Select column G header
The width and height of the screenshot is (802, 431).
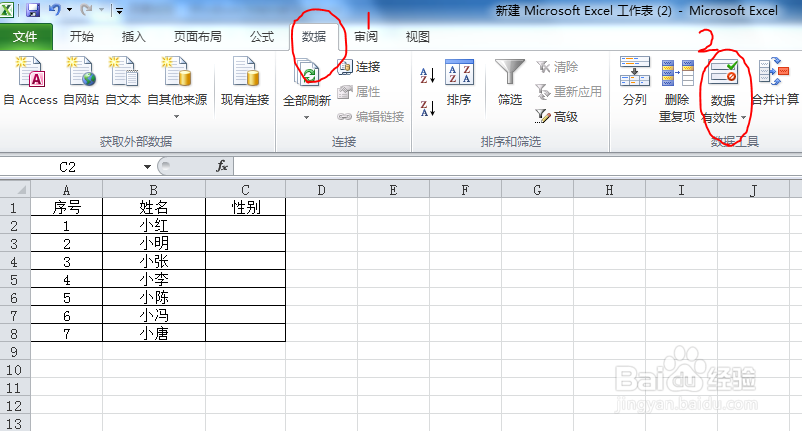click(x=537, y=190)
